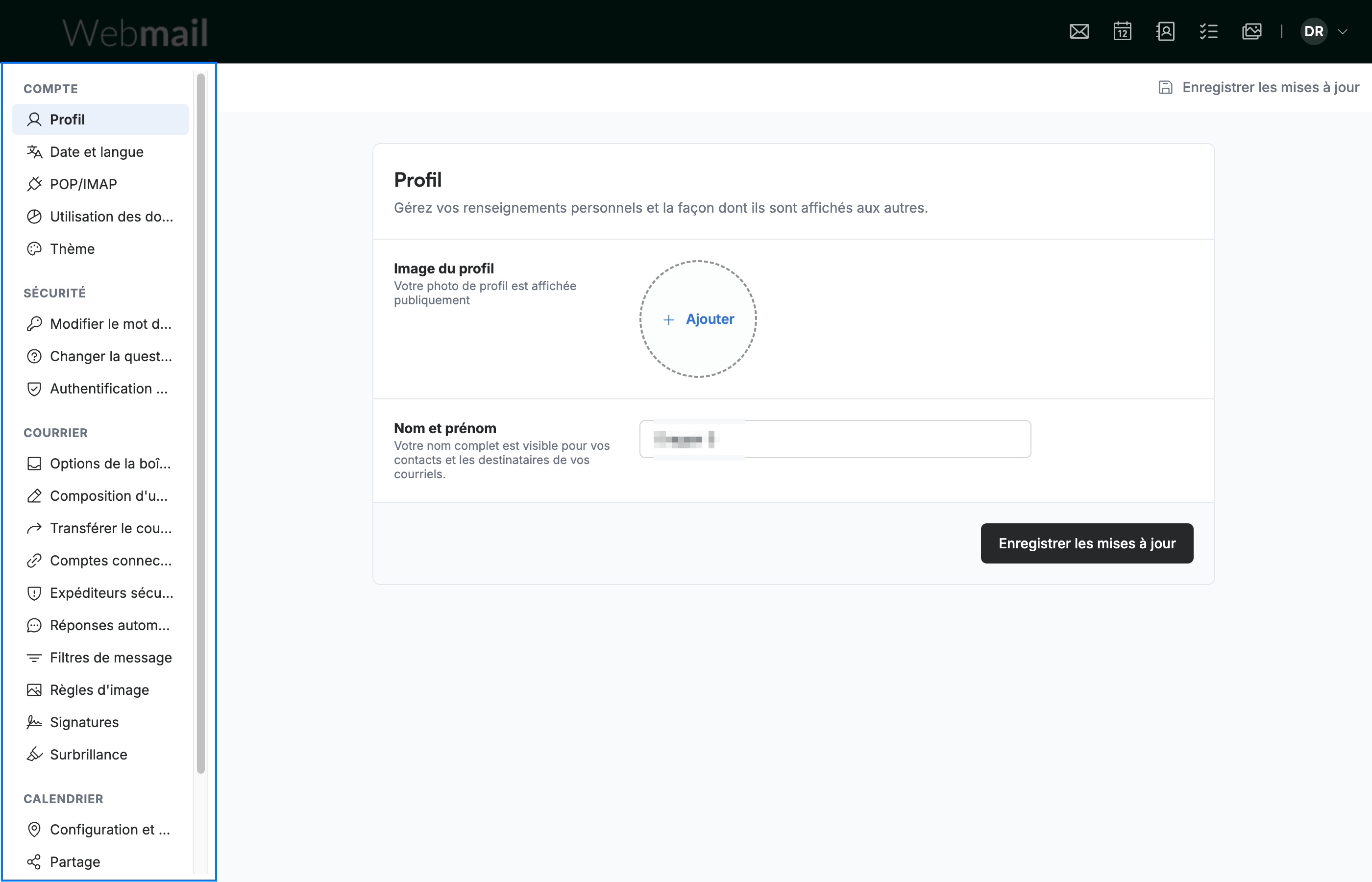
Task: Click the filter lines icon for Filtres
Action: 34,658
